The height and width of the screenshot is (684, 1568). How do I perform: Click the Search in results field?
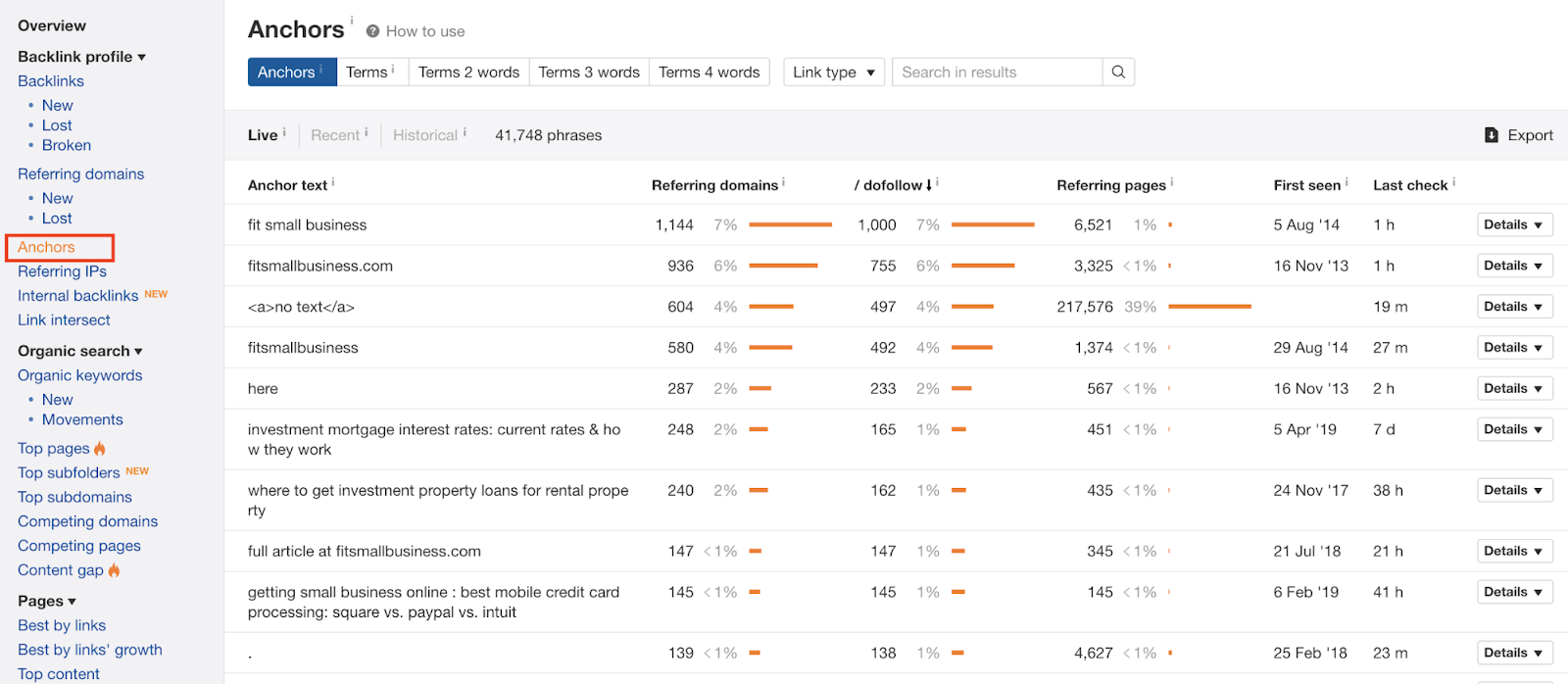click(998, 72)
